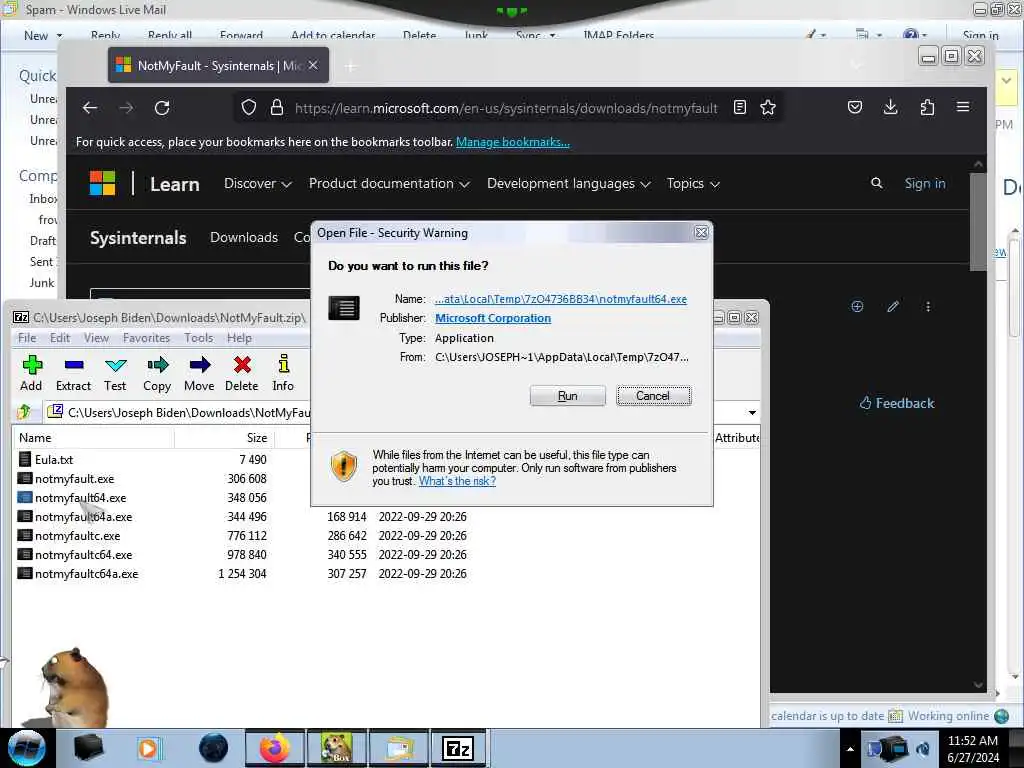Screen dimensions: 1024x768
Task: Open the Pocket save icon in Firefox
Action: pos(855,107)
